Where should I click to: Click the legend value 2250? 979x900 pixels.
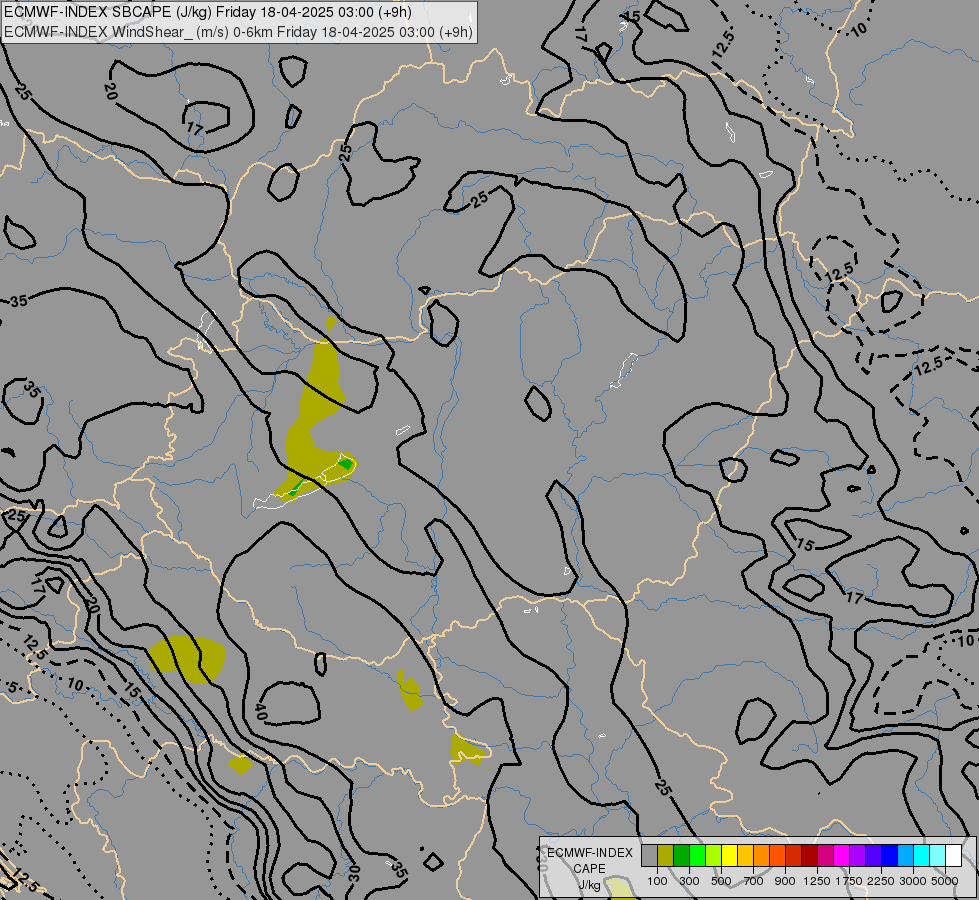881,881
